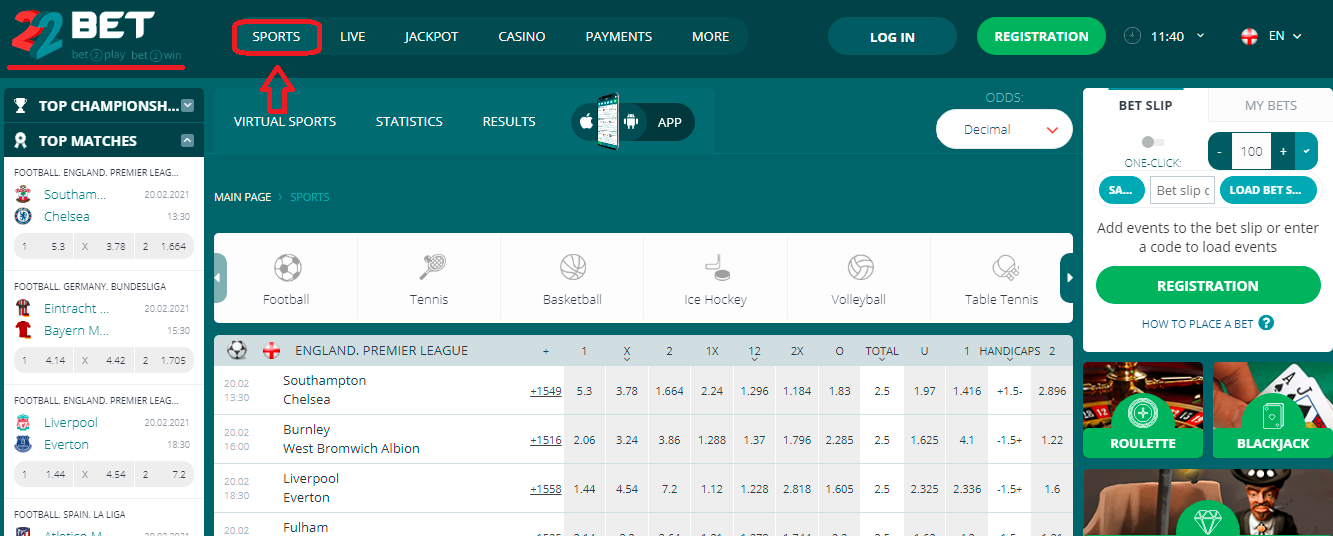The image size is (1333, 536).
Task: Open the Roulette casino game
Action: [1143, 410]
